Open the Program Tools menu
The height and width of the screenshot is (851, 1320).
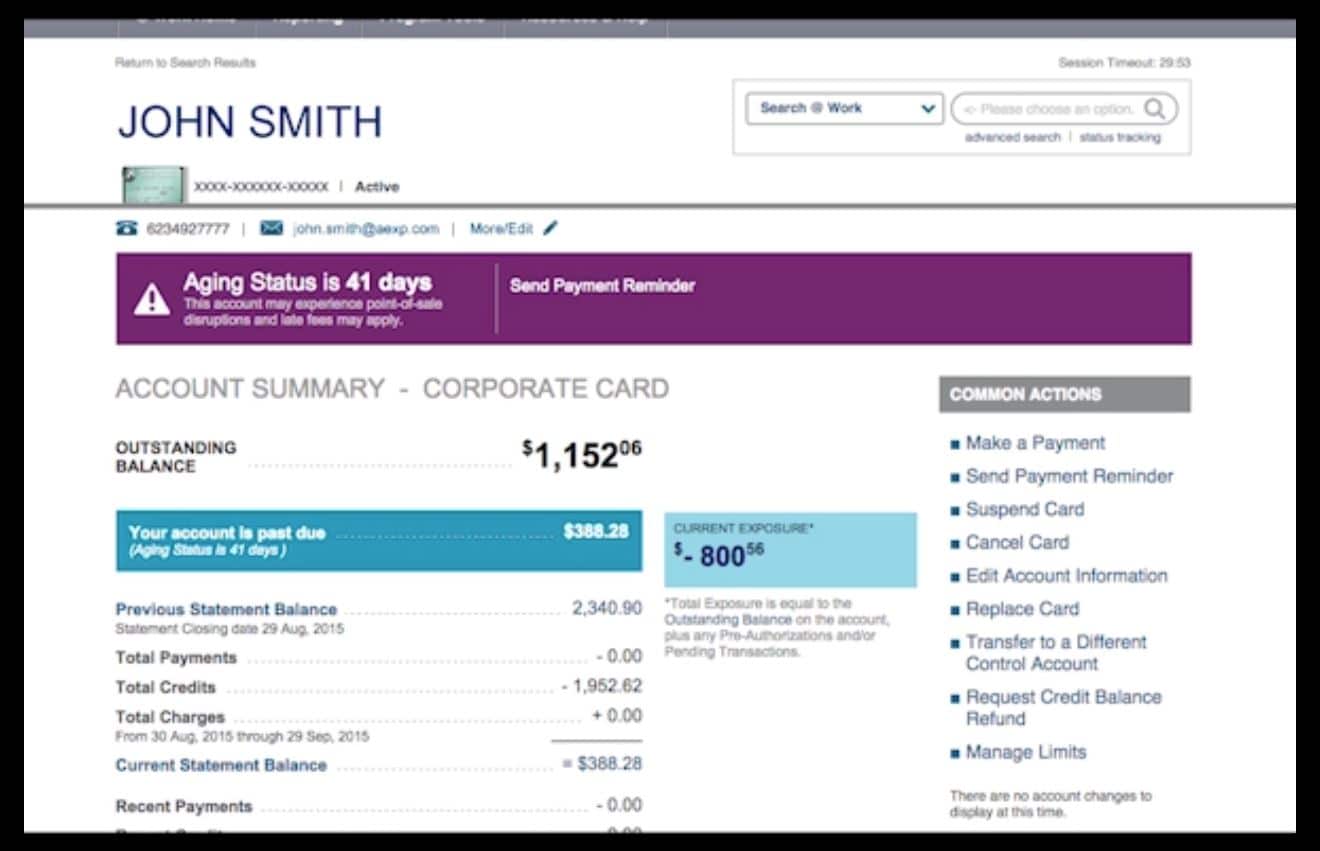(x=430, y=15)
